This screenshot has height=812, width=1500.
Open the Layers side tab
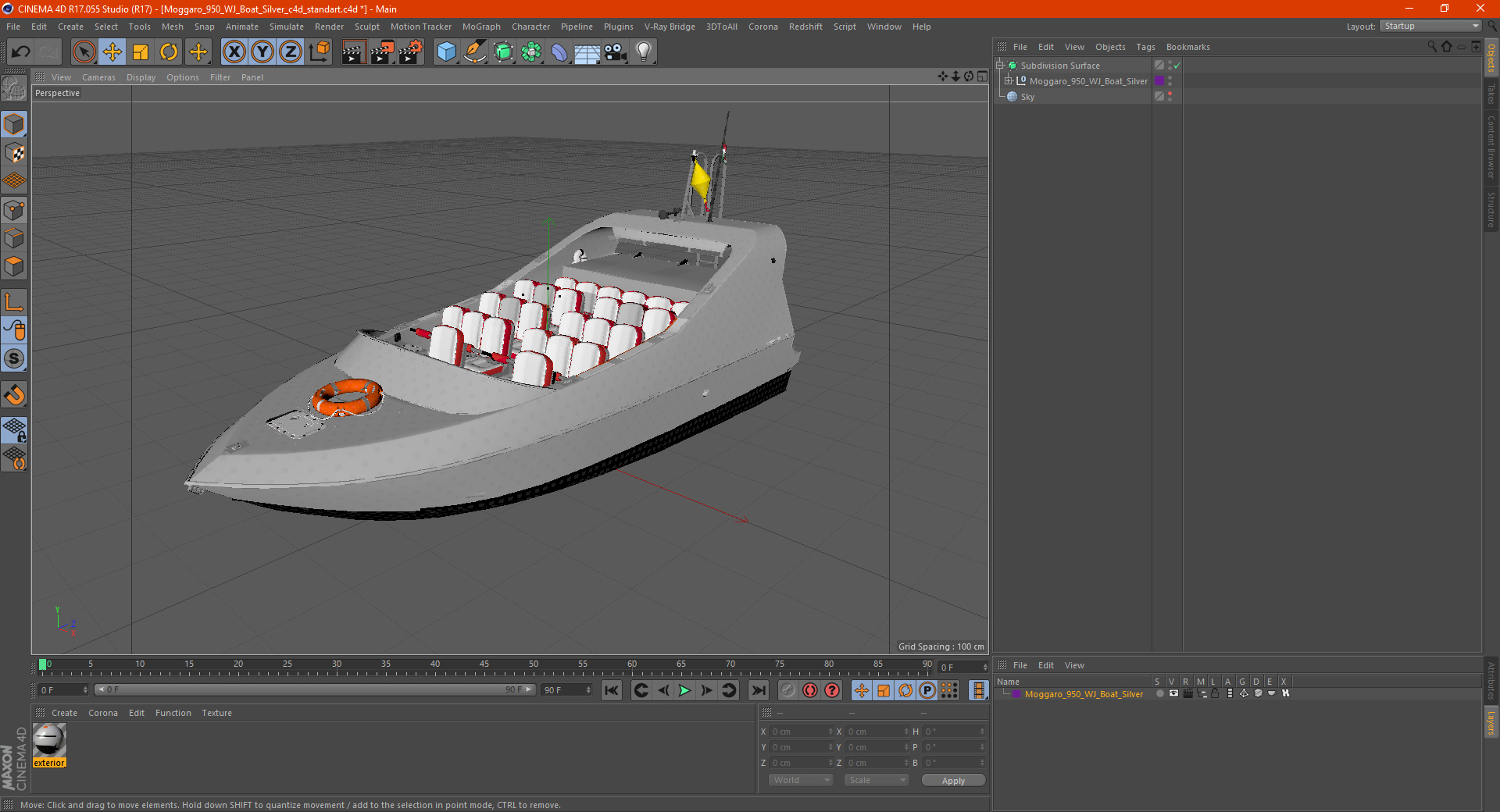(x=1491, y=723)
